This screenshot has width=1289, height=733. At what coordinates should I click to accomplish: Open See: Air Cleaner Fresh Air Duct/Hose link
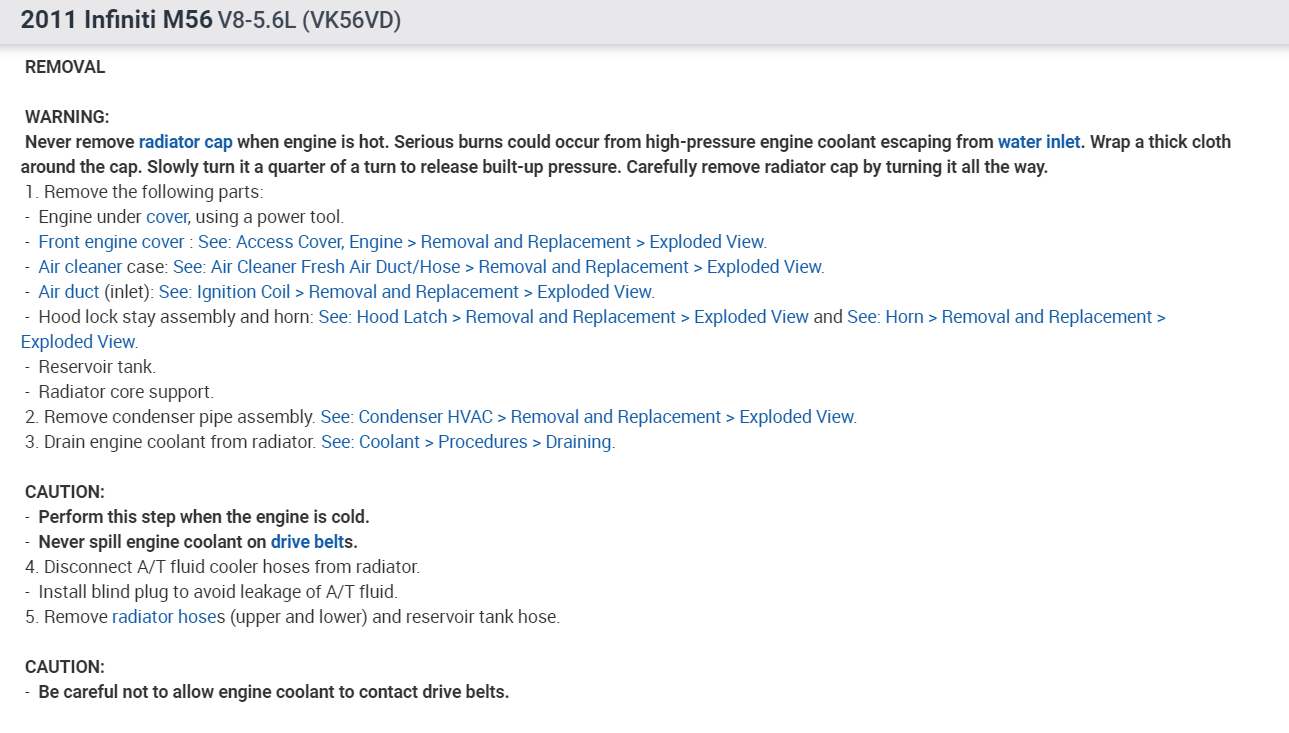498,267
